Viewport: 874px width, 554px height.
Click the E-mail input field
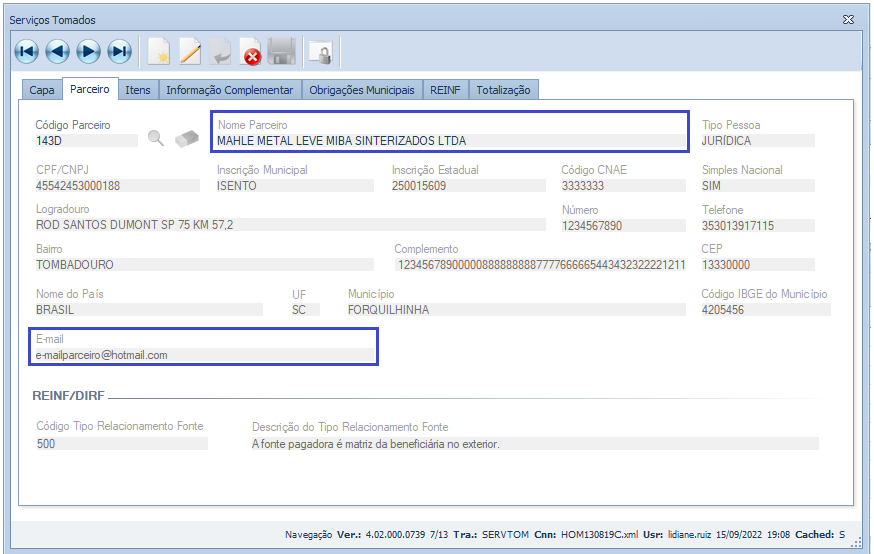[203, 355]
